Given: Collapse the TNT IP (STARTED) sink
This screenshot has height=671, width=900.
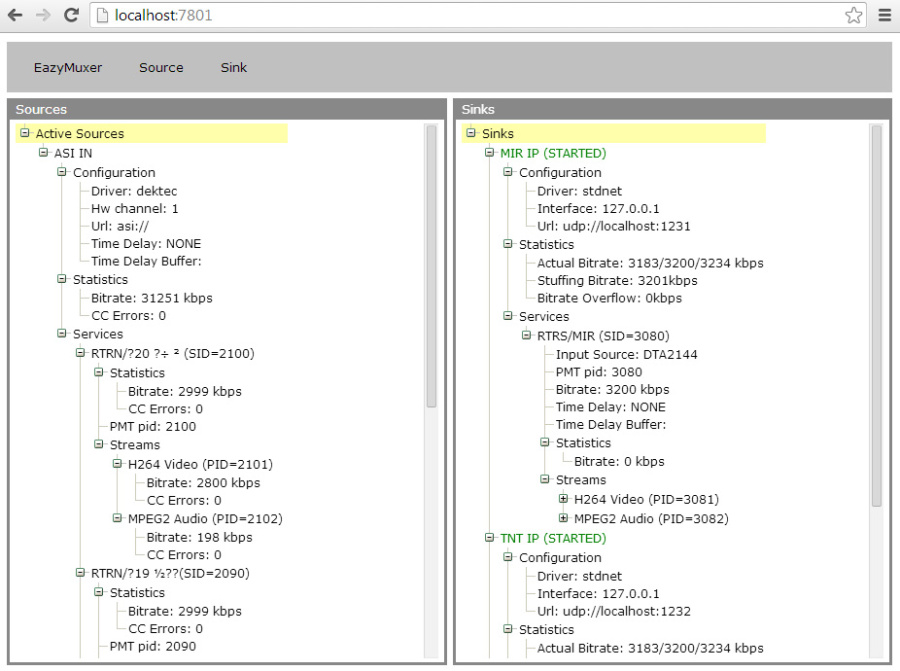Looking at the screenshot, I should tap(490, 538).
